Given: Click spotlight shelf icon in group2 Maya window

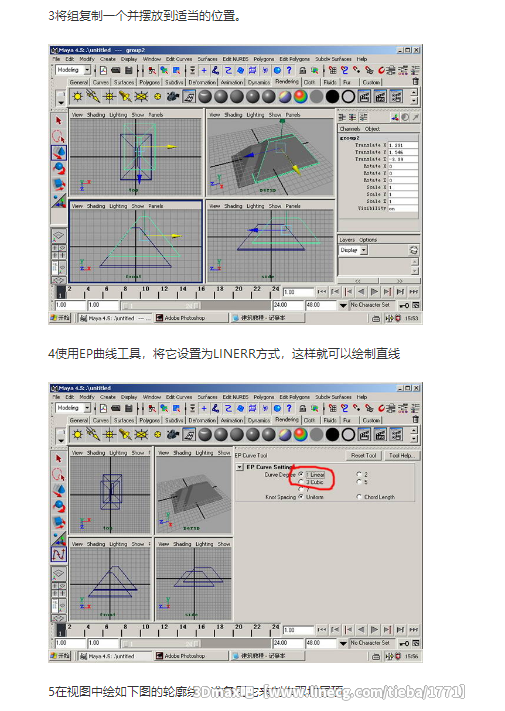Looking at the screenshot, I should pyautogui.click(x=125, y=97).
